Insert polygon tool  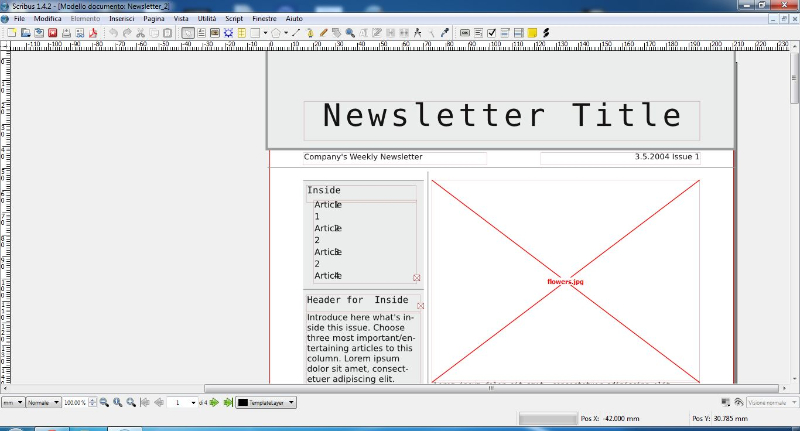[276, 33]
